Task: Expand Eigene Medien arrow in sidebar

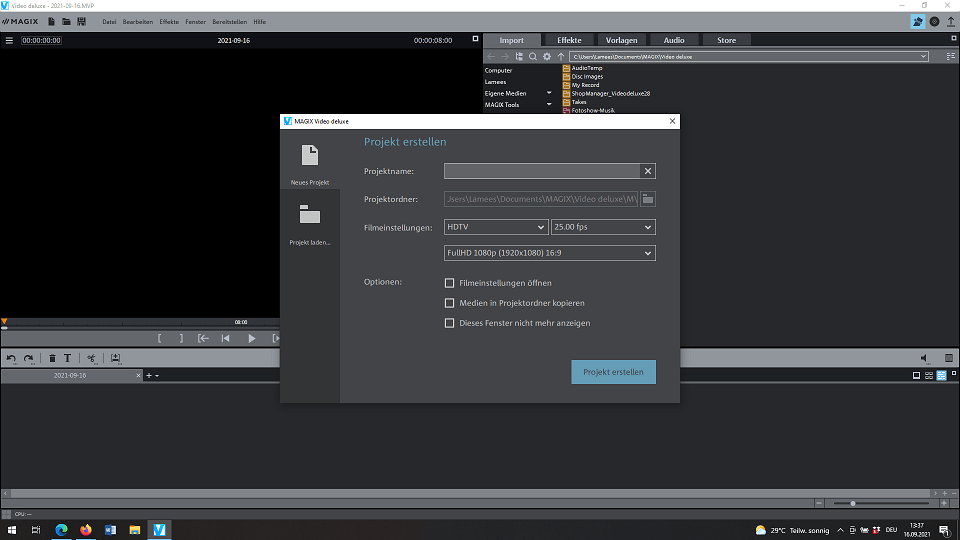Action: pos(549,93)
